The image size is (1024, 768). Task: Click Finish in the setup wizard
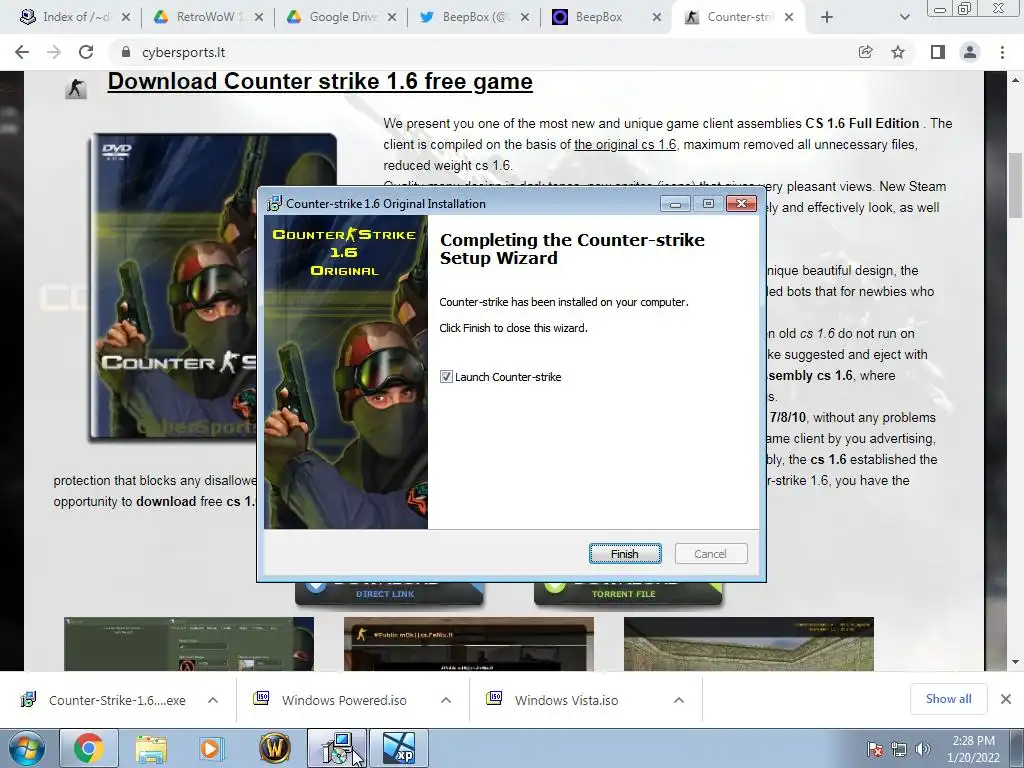[x=625, y=554]
